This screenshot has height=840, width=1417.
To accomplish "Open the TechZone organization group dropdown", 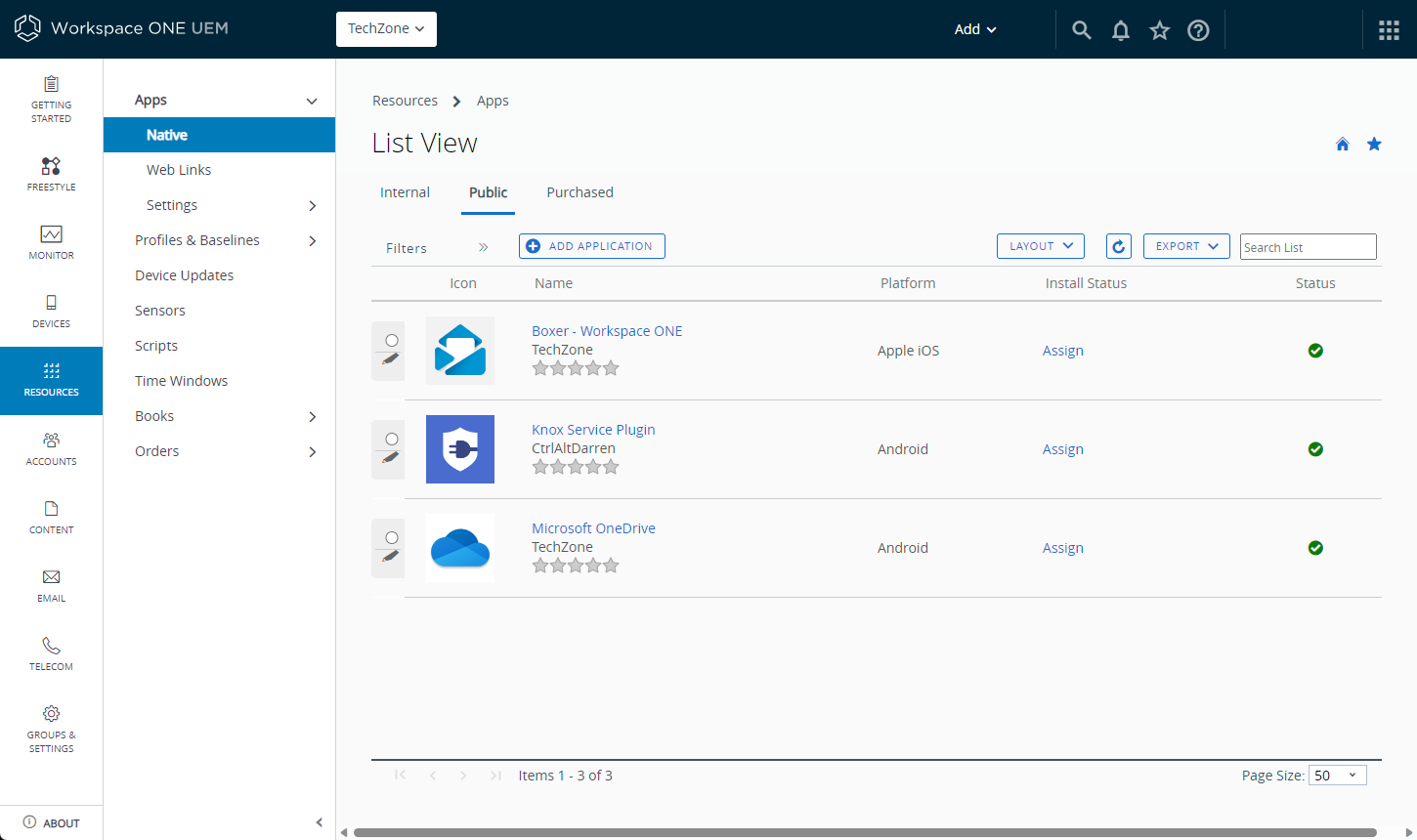I will pos(386,29).
